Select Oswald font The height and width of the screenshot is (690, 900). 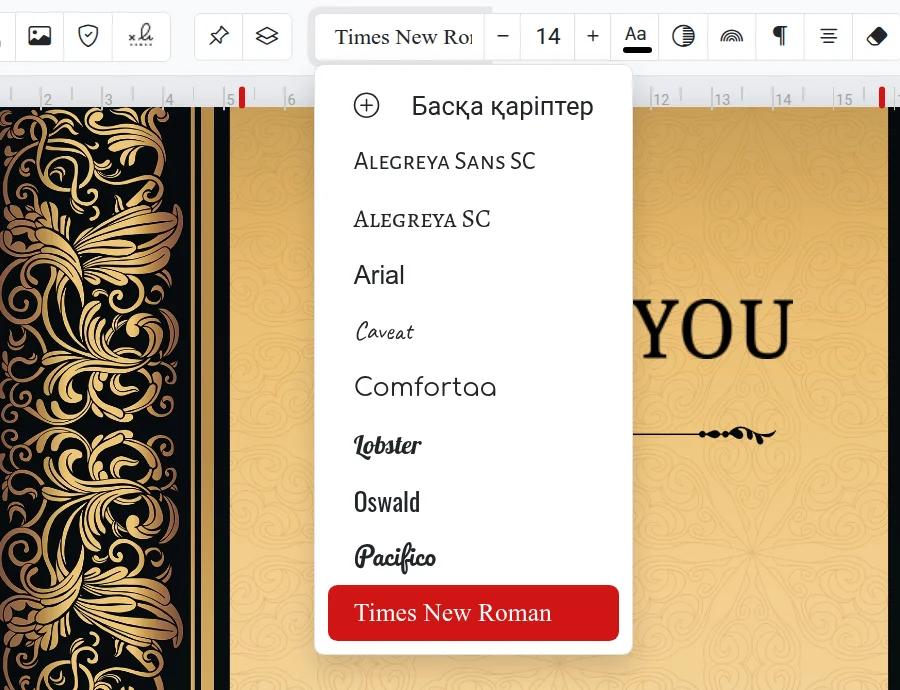coord(474,501)
